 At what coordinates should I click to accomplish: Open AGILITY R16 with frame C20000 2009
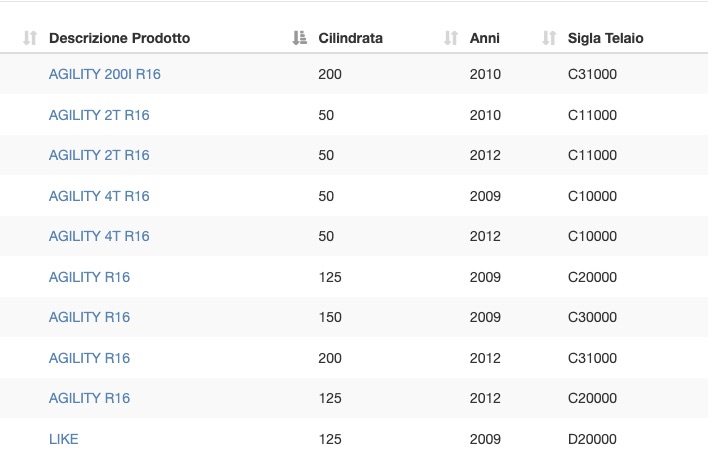(x=89, y=277)
